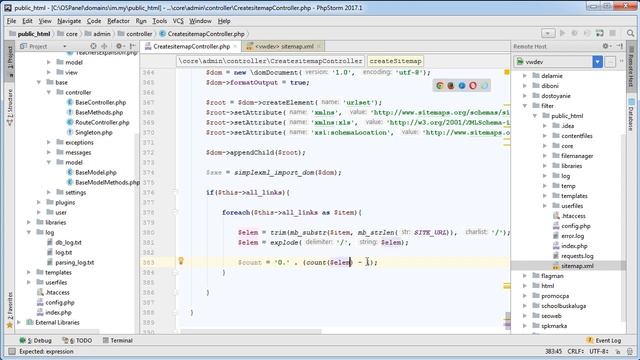Open Project panel settings gear
Screen dimensions: 640x360
tap(119, 46)
